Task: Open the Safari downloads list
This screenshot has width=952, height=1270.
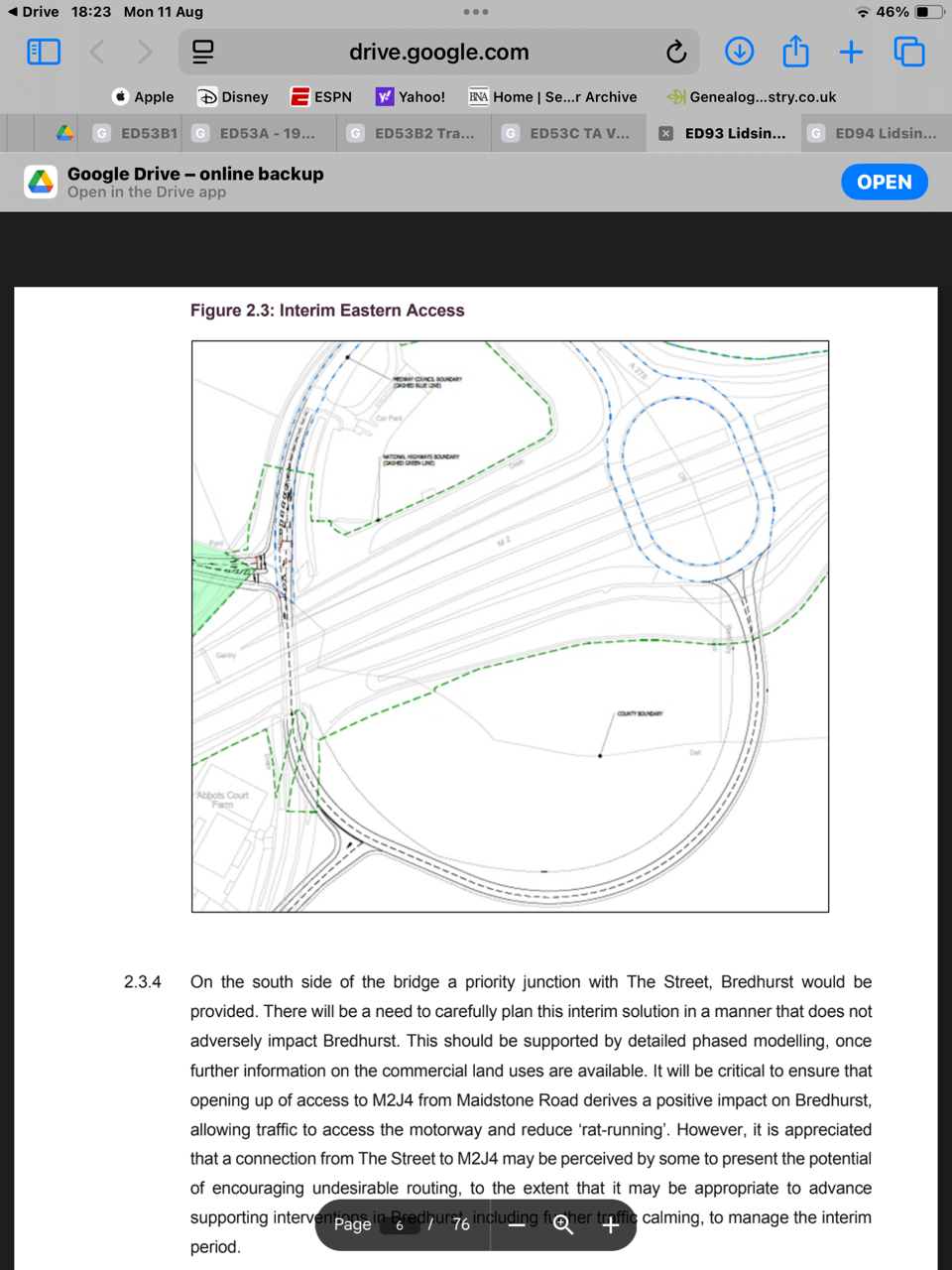Action: [x=739, y=52]
